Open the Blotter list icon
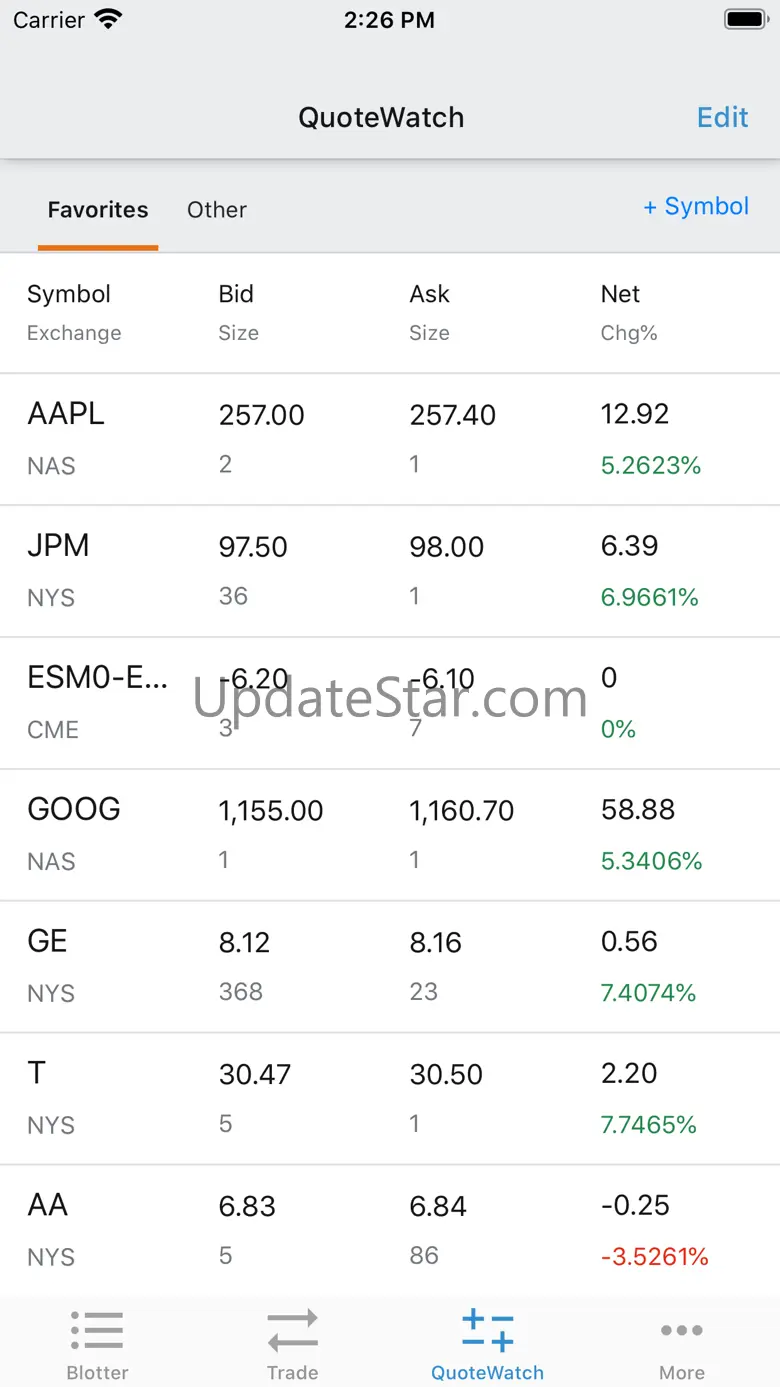The image size is (780, 1387). [97, 1331]
